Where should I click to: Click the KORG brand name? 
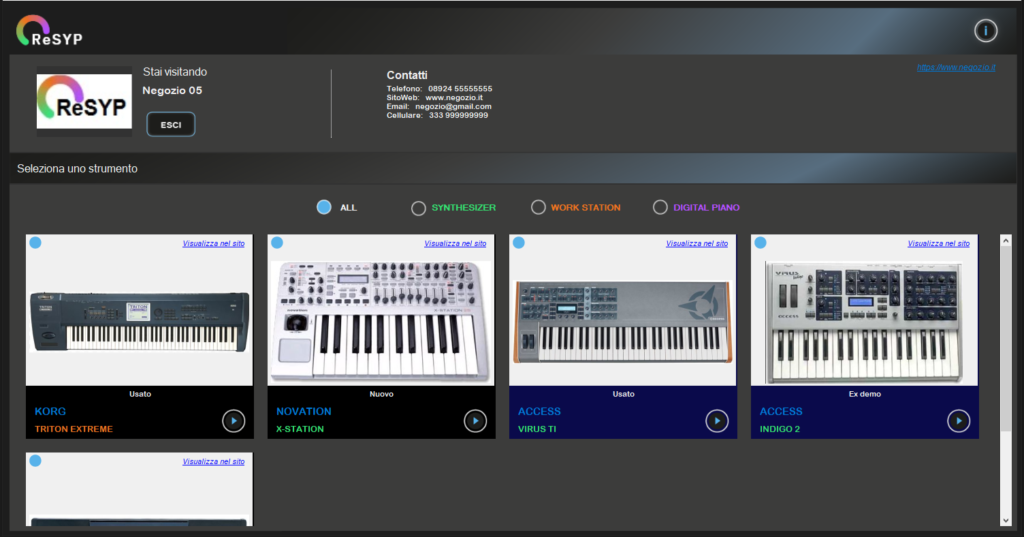click(50, 412)
